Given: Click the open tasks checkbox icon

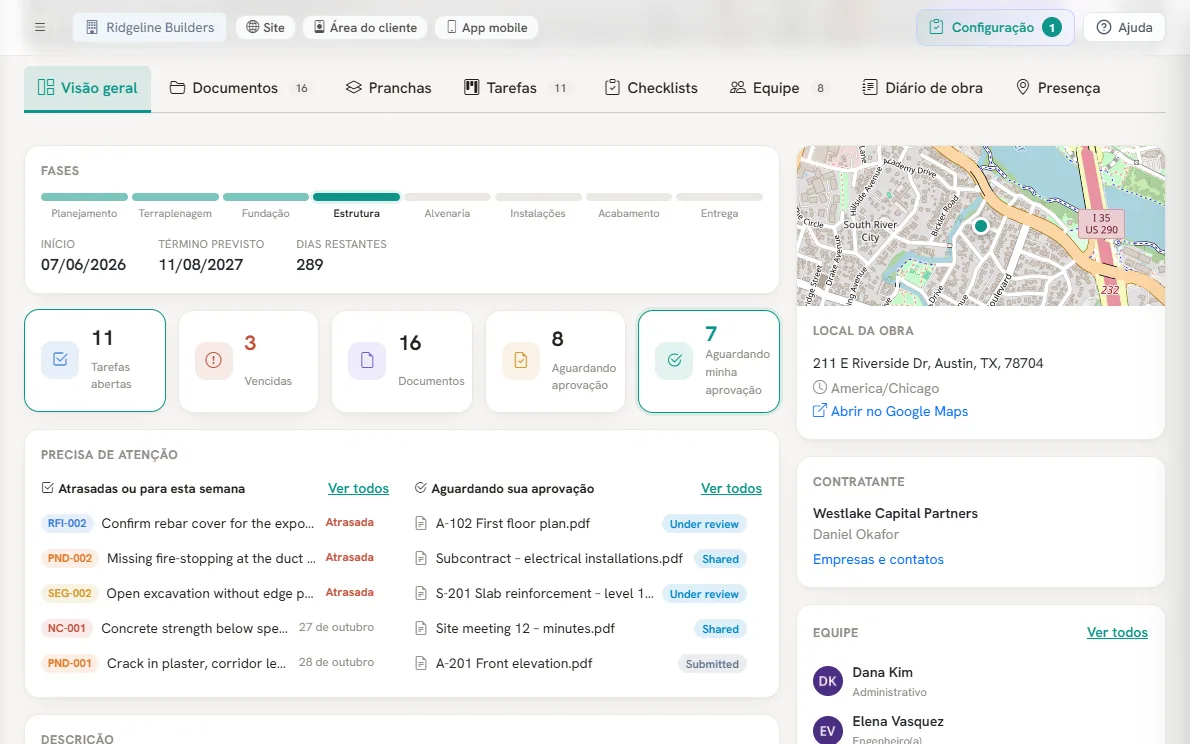Looking at the screenshot, I should [x=60, y=360].
